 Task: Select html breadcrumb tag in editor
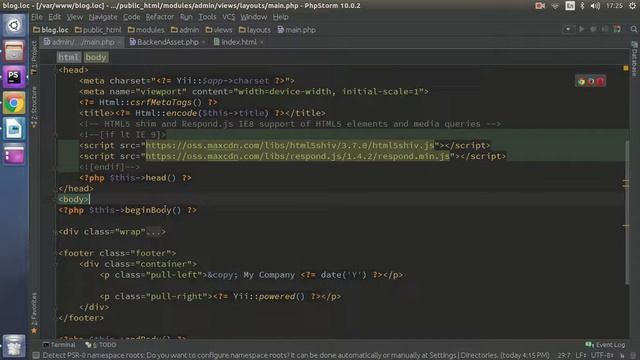[x=68, y=58]
